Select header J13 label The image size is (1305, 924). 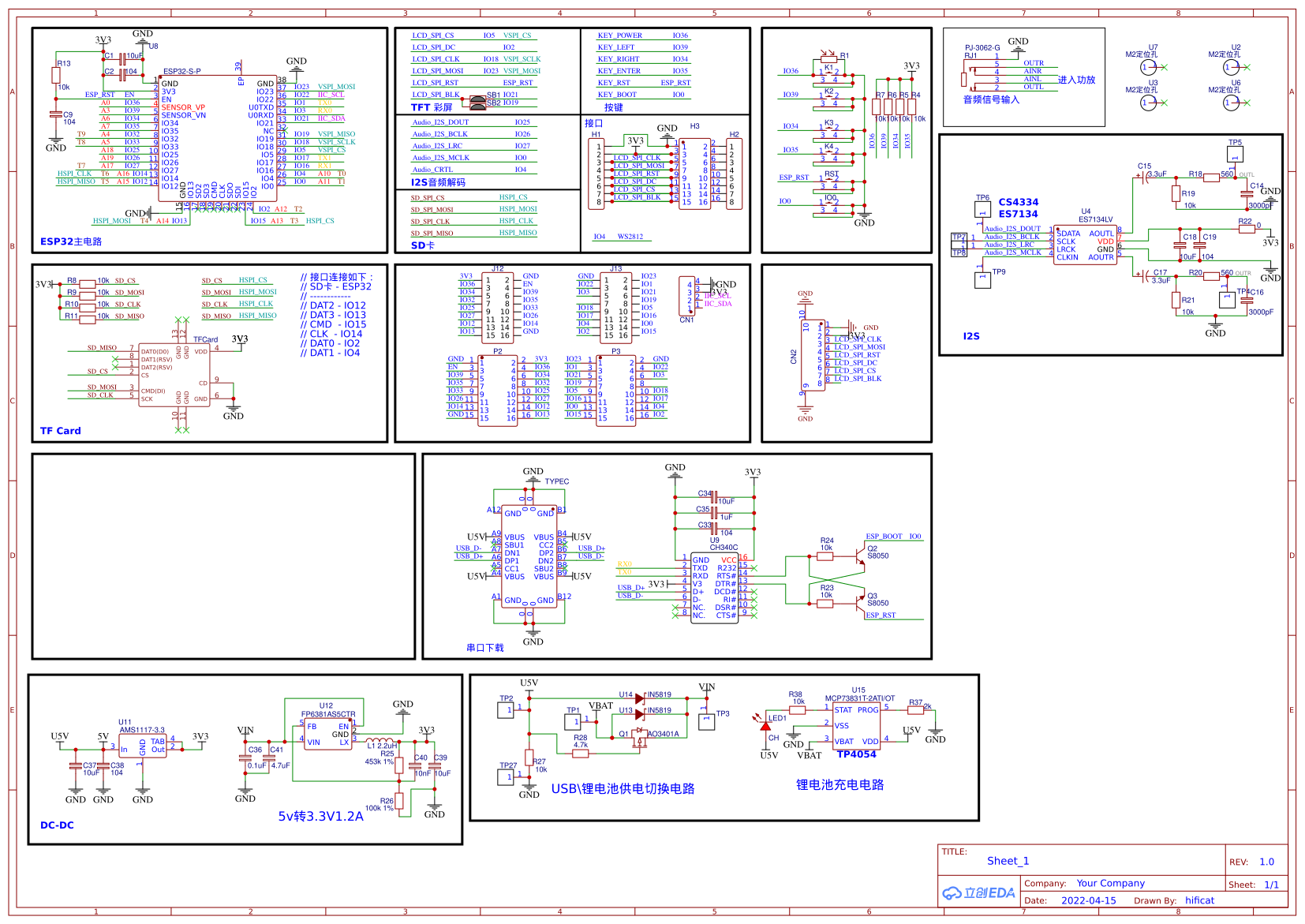(615, 269)
